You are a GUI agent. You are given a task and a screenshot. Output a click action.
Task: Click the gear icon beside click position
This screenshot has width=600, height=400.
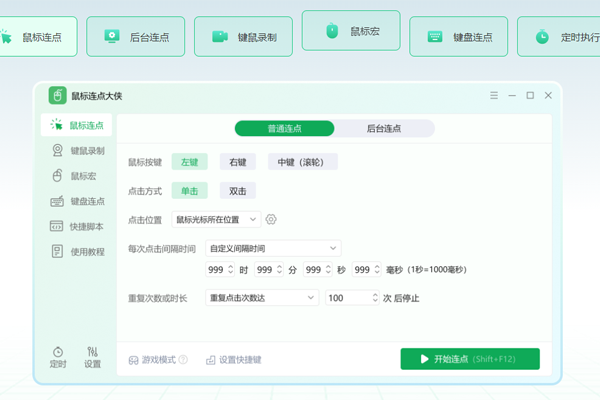271,219
